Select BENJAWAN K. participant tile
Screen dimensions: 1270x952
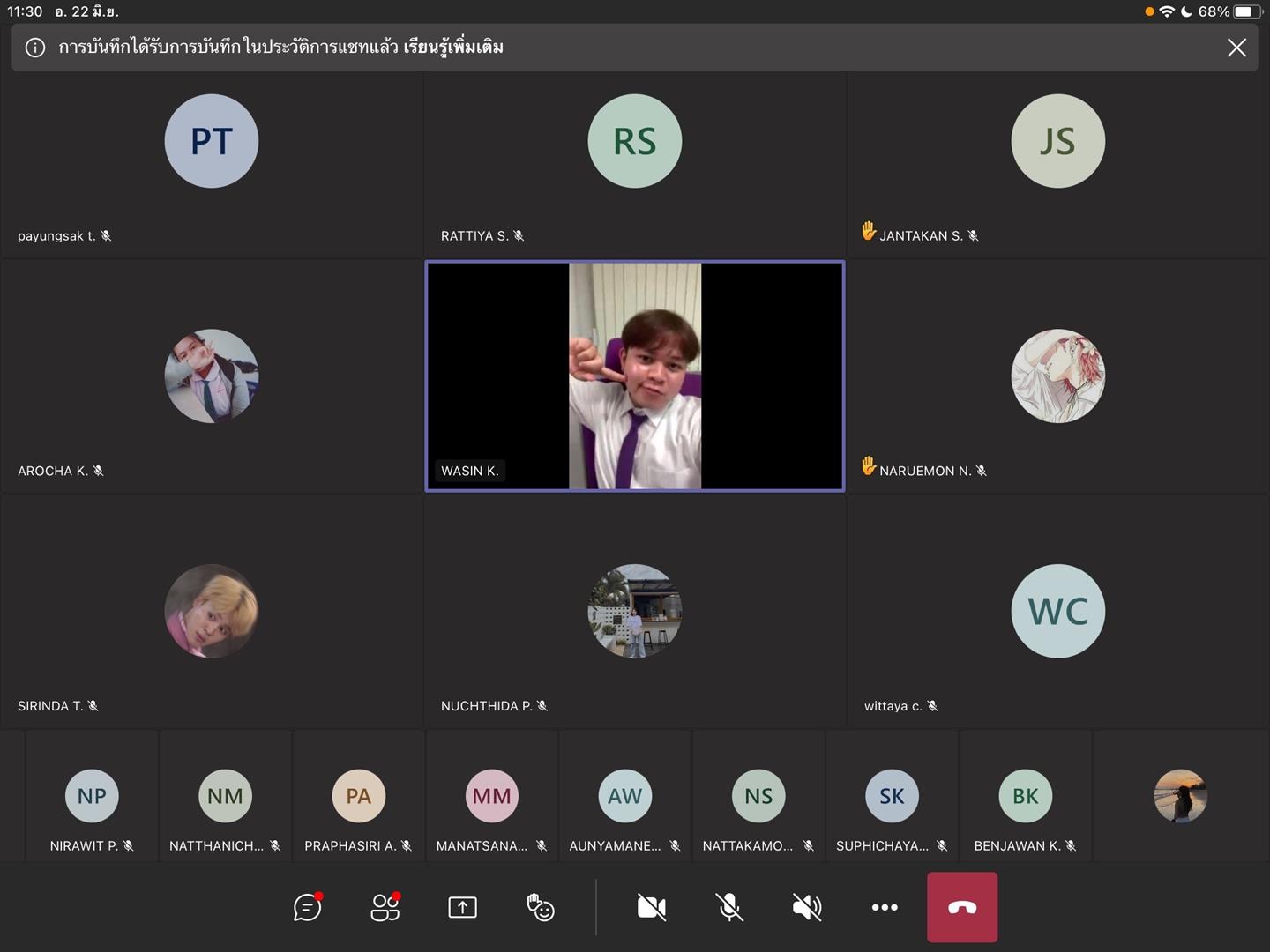tap(1025, 797)
